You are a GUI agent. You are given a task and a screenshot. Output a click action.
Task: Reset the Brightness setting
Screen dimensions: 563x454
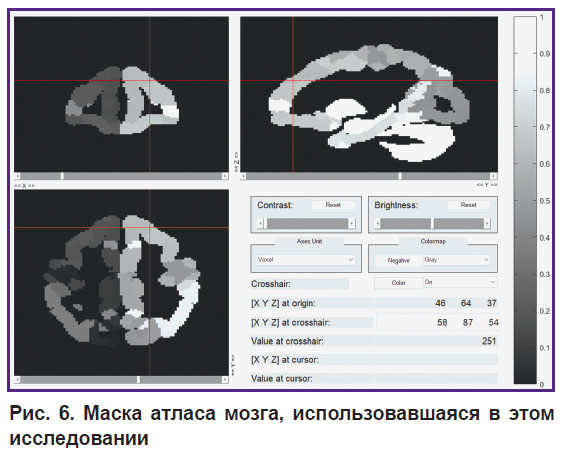coord(468,205)
